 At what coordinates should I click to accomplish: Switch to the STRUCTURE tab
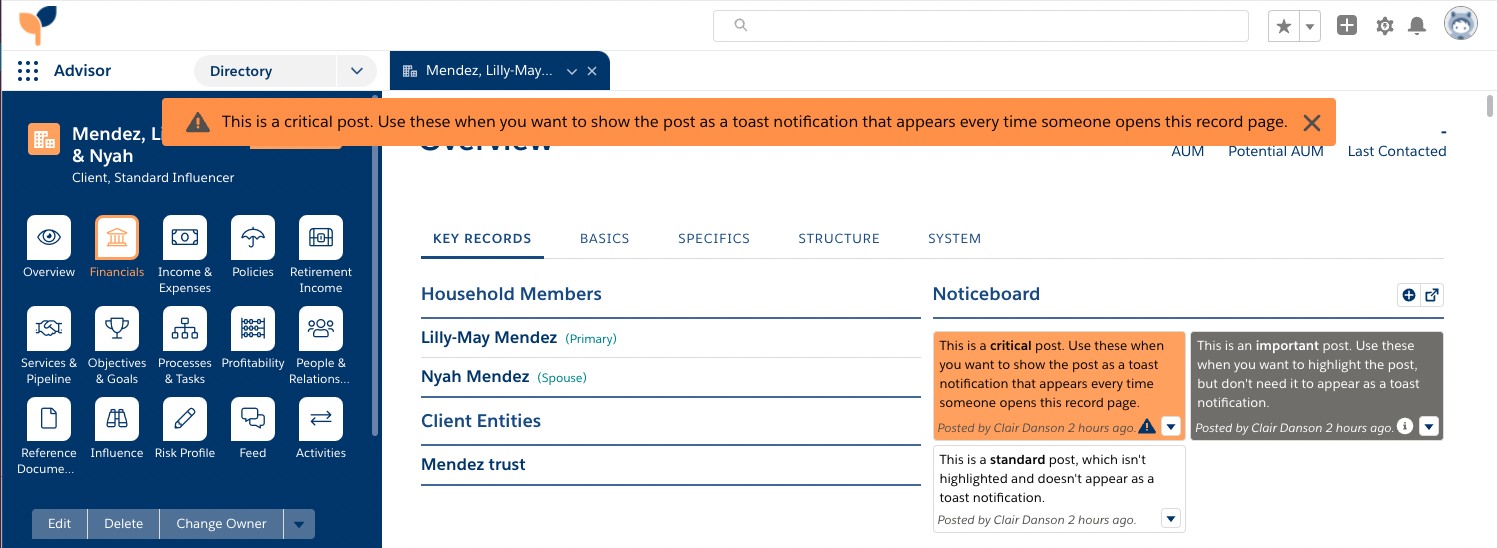tap(839, 238)
